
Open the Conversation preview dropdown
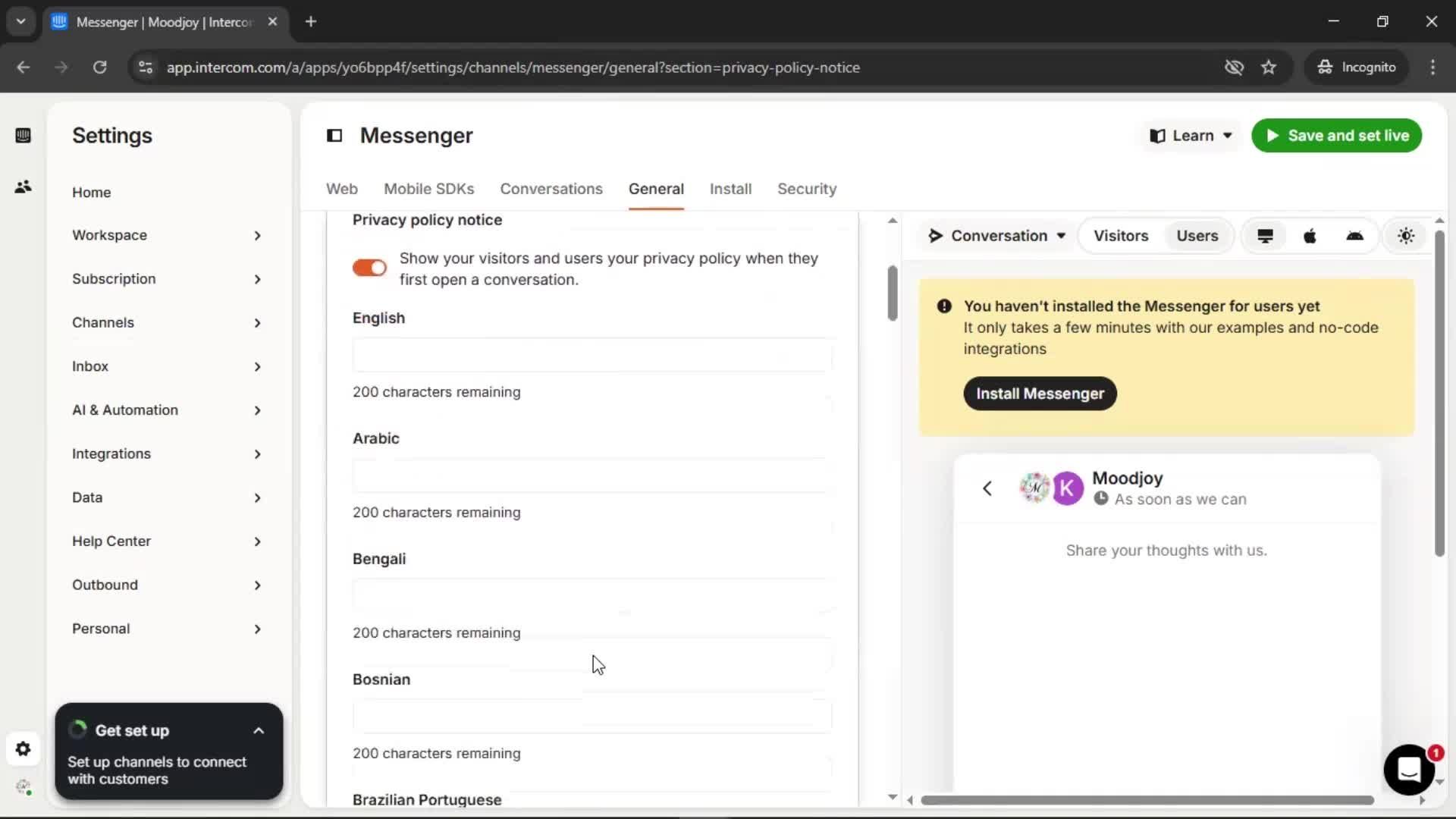click(x=997, y=236)
